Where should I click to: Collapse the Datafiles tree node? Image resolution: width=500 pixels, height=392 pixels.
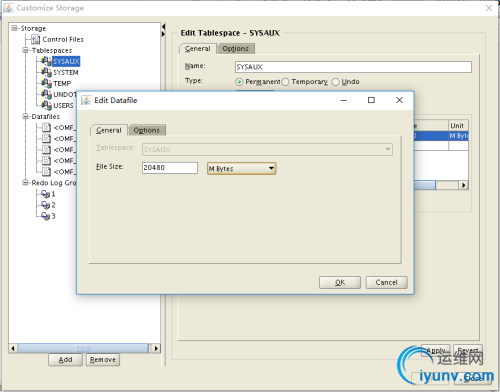click(x=25, y=116)
